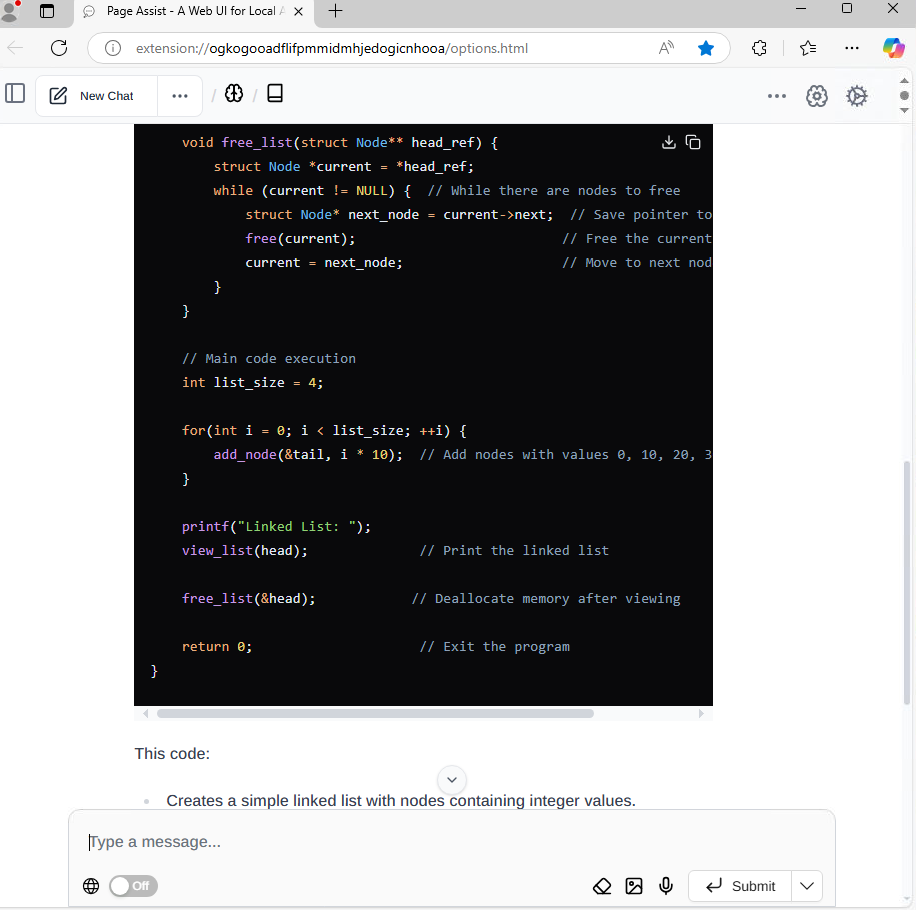Click the globe web search icon

[x=91, y=886]
